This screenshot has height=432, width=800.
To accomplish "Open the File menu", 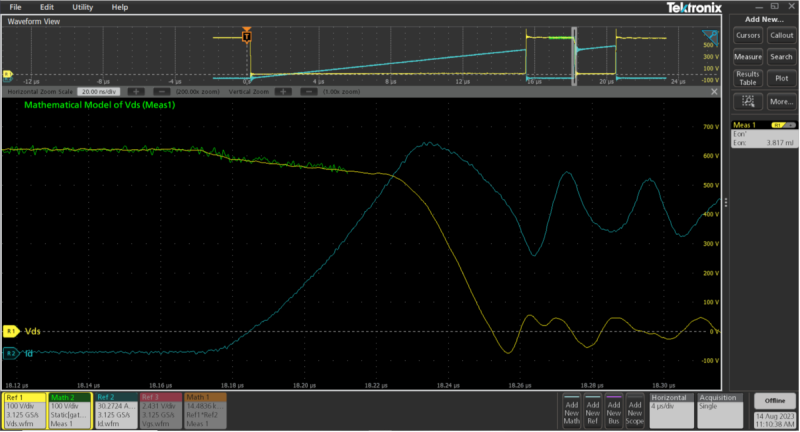I will click(15, 7).
